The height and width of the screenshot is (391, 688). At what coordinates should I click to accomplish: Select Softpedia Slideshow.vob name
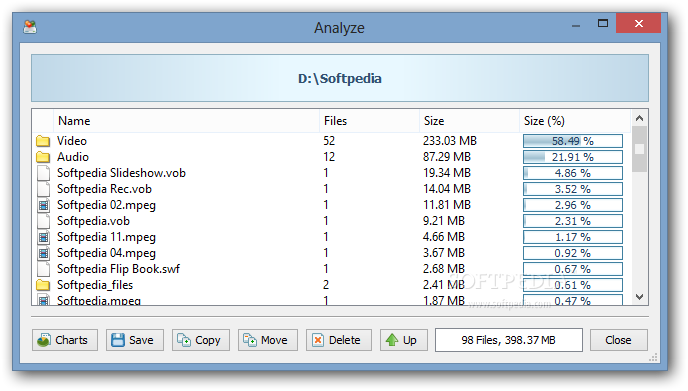[122, 173]
